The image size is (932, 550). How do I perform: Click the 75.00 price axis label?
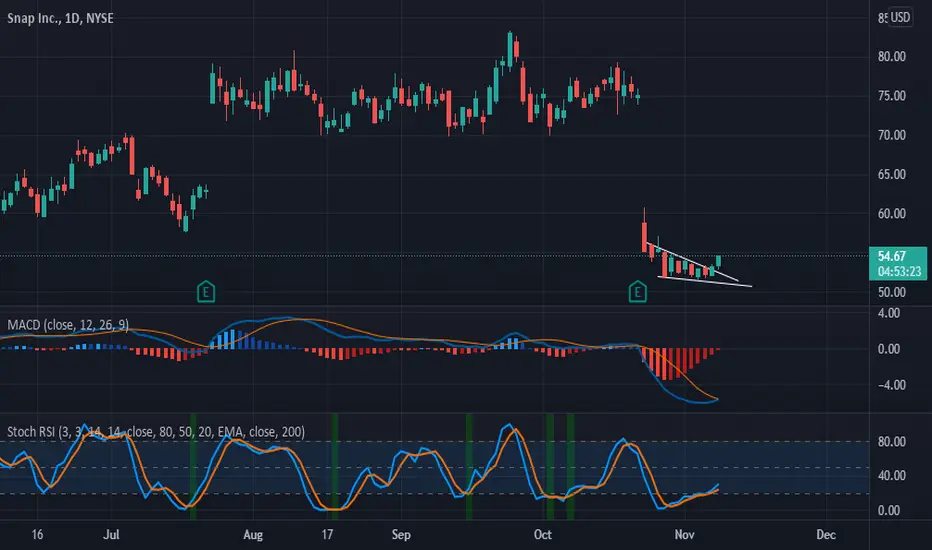(892, 96)
